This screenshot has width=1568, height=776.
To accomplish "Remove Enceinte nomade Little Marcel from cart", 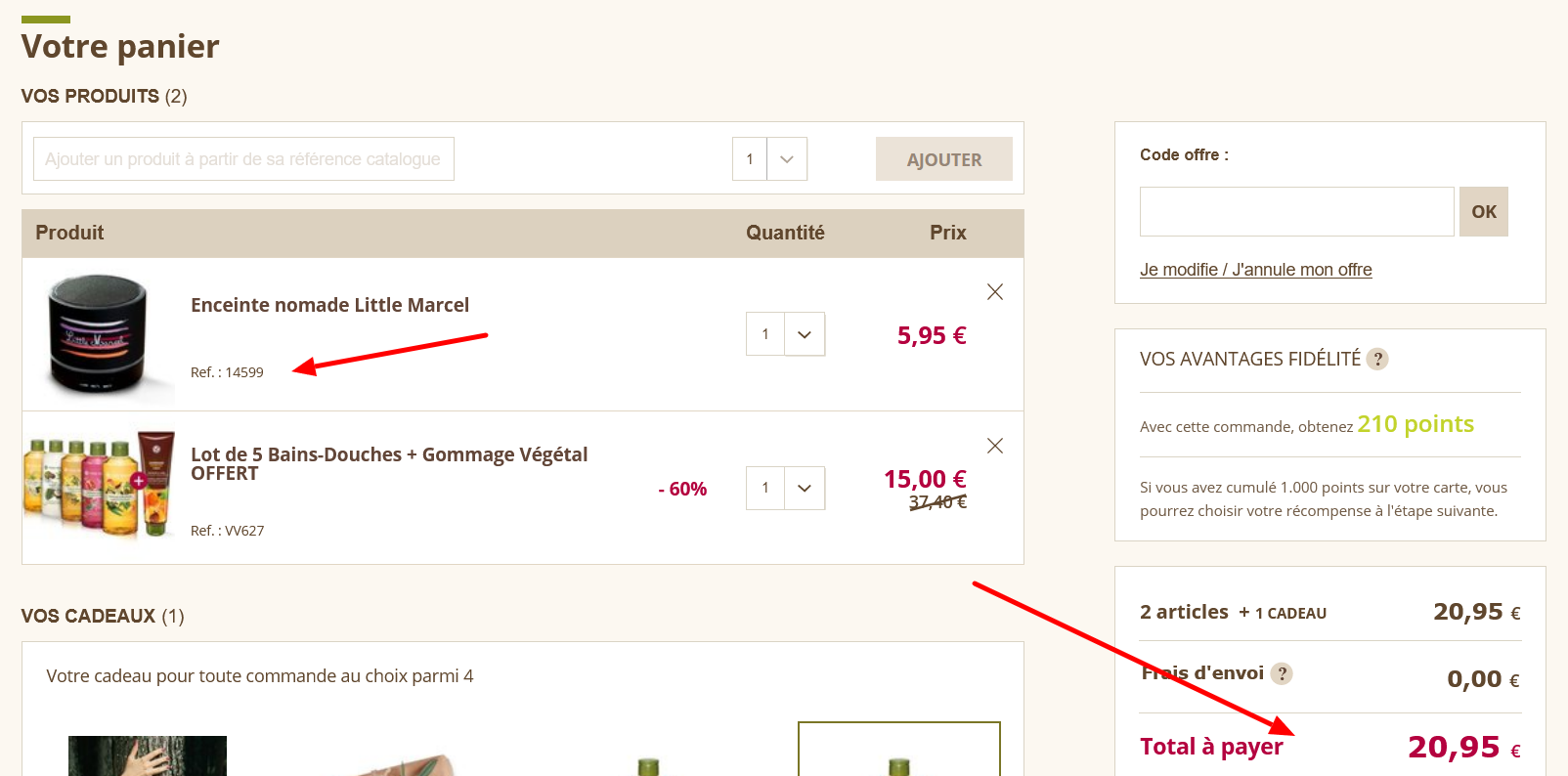I will pyautogui.click(x=994, y=291).
